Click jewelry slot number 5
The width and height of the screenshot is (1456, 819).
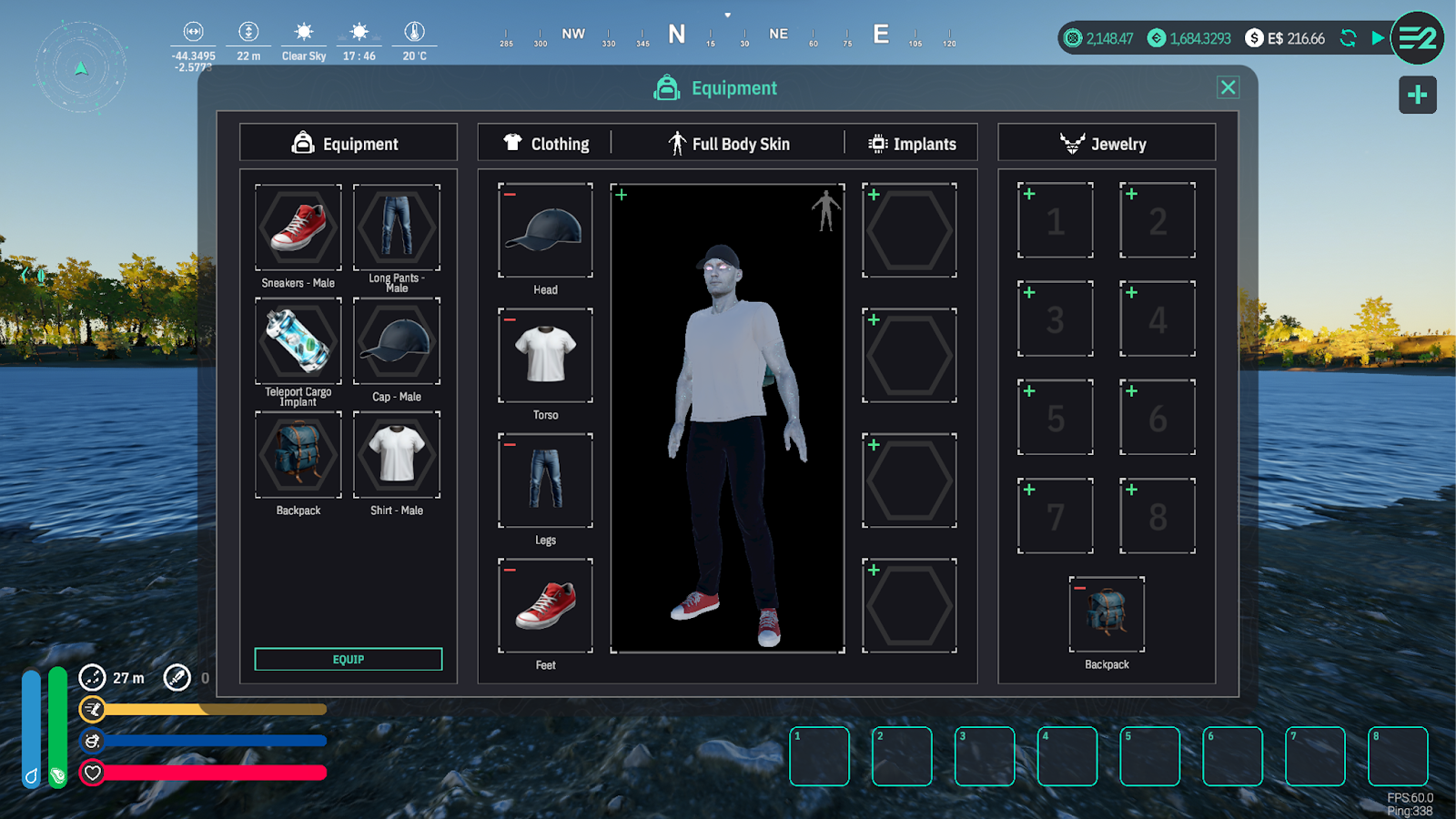tap(1055, 418)
